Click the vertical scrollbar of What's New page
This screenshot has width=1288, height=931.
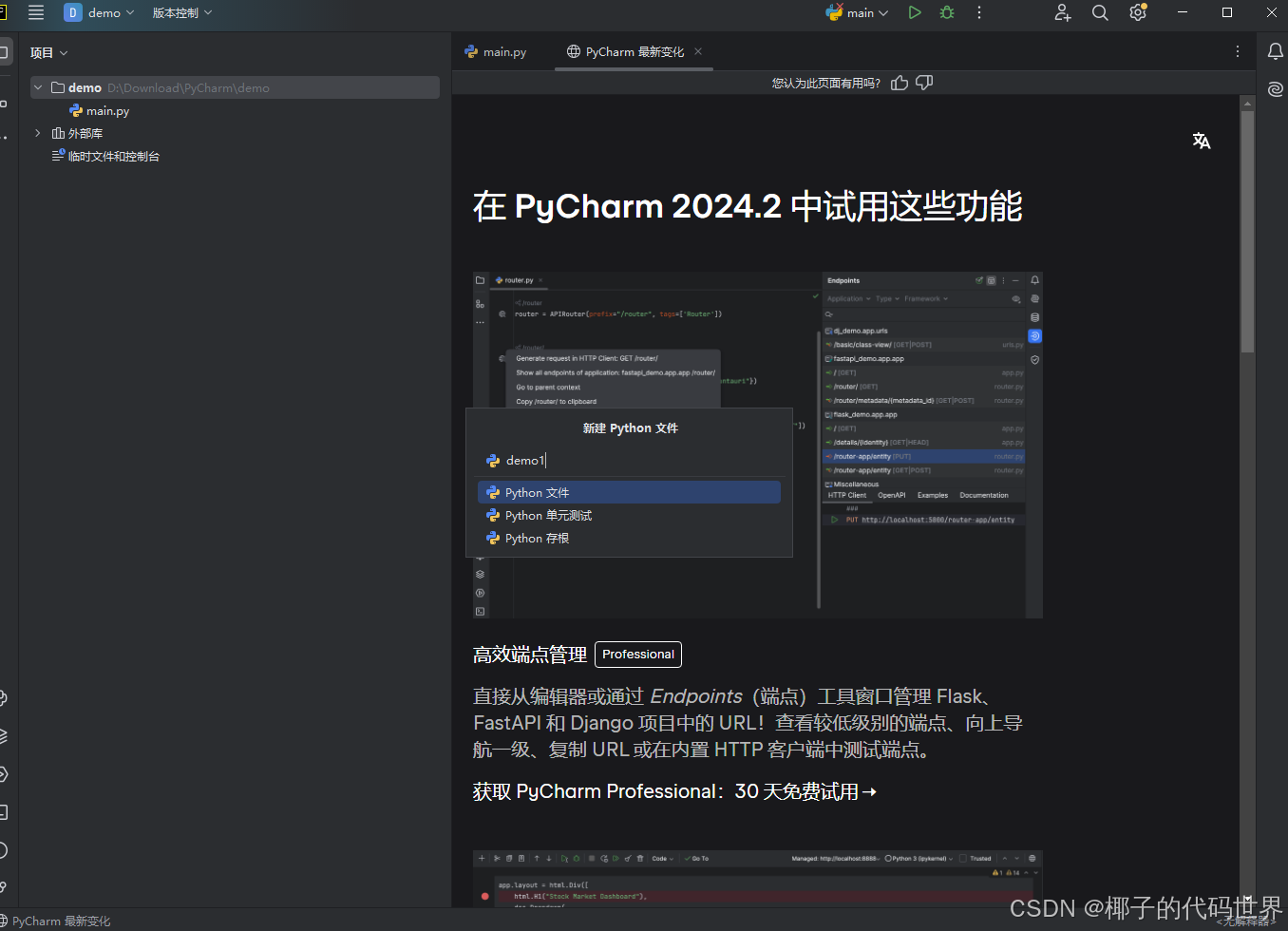click(x=1247, y=233)
